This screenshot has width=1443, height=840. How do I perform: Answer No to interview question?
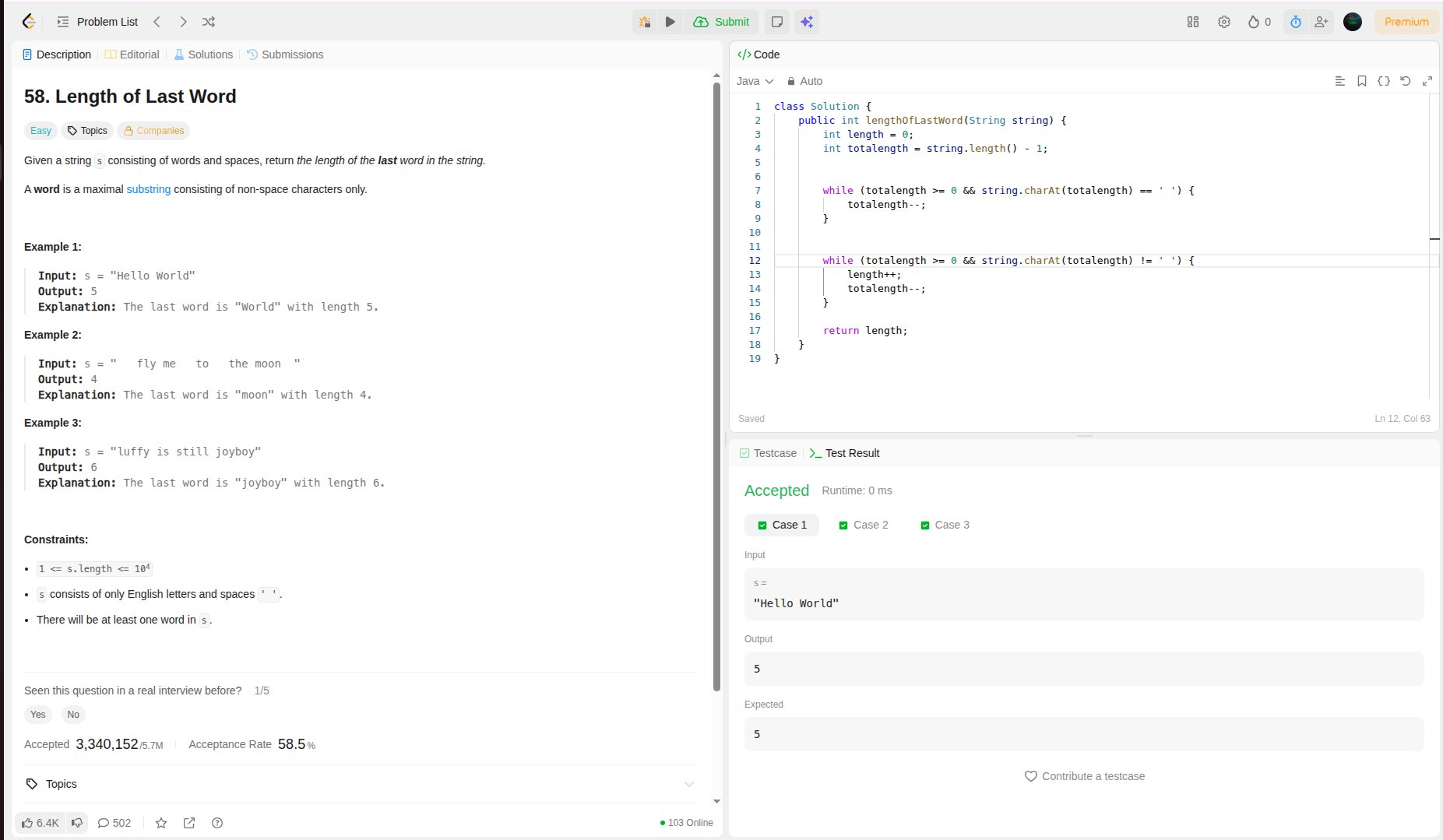coord(73,715)
